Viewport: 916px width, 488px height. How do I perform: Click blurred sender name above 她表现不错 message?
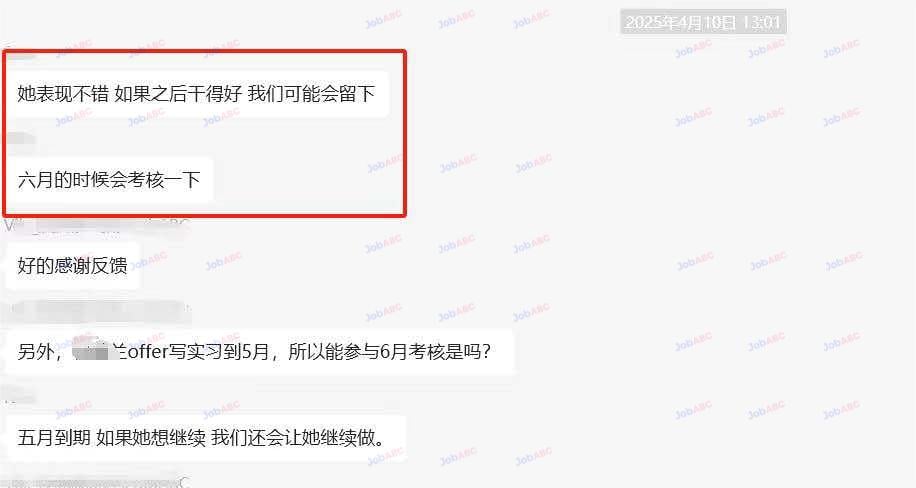20,53
